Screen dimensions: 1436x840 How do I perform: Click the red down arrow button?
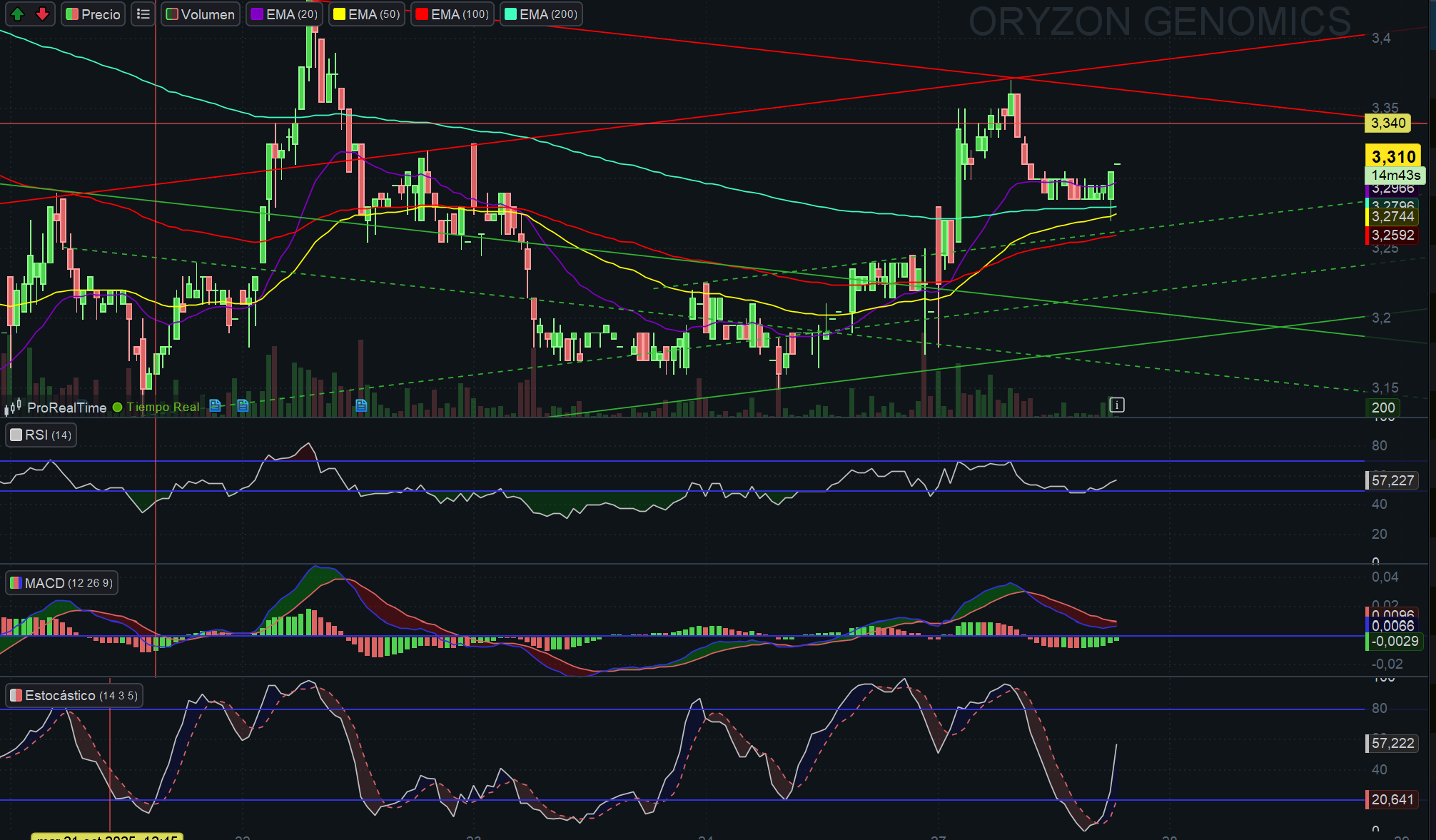[x=42, y=14]
